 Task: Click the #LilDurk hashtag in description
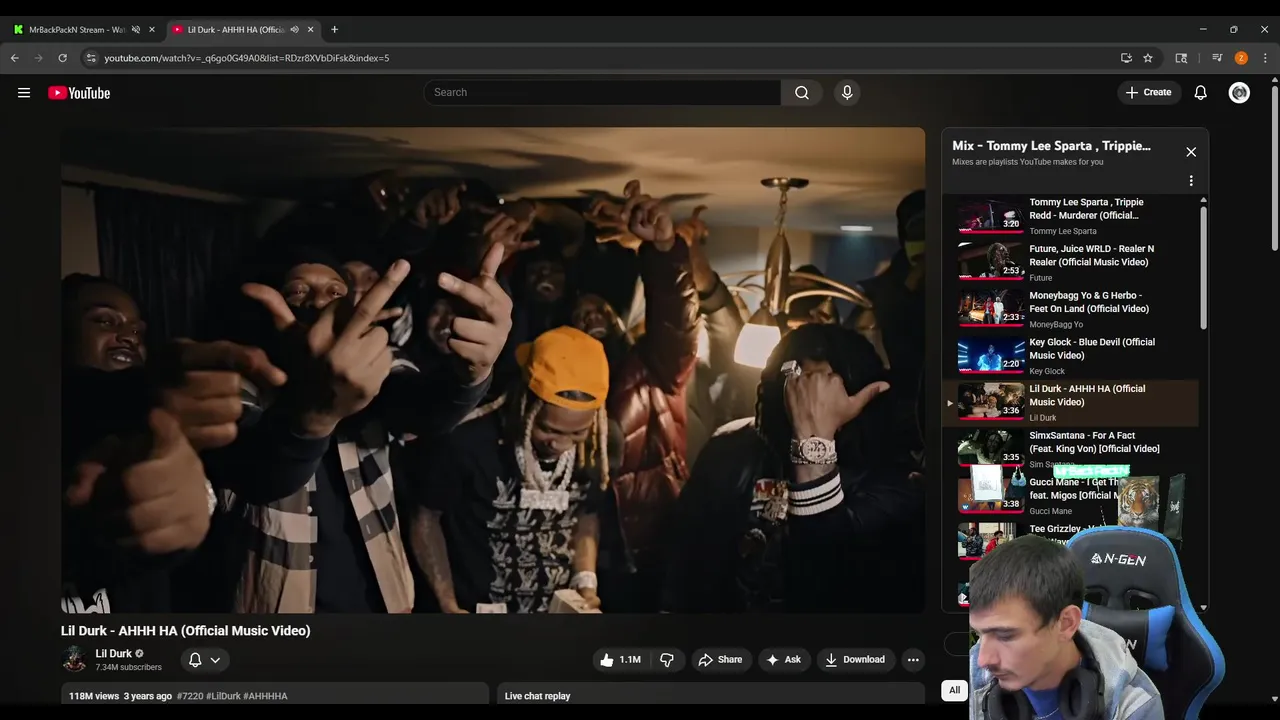(223, 696)
